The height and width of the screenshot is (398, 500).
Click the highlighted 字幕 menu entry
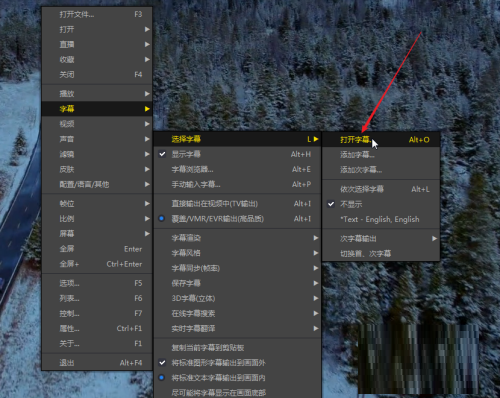[97, 109]
